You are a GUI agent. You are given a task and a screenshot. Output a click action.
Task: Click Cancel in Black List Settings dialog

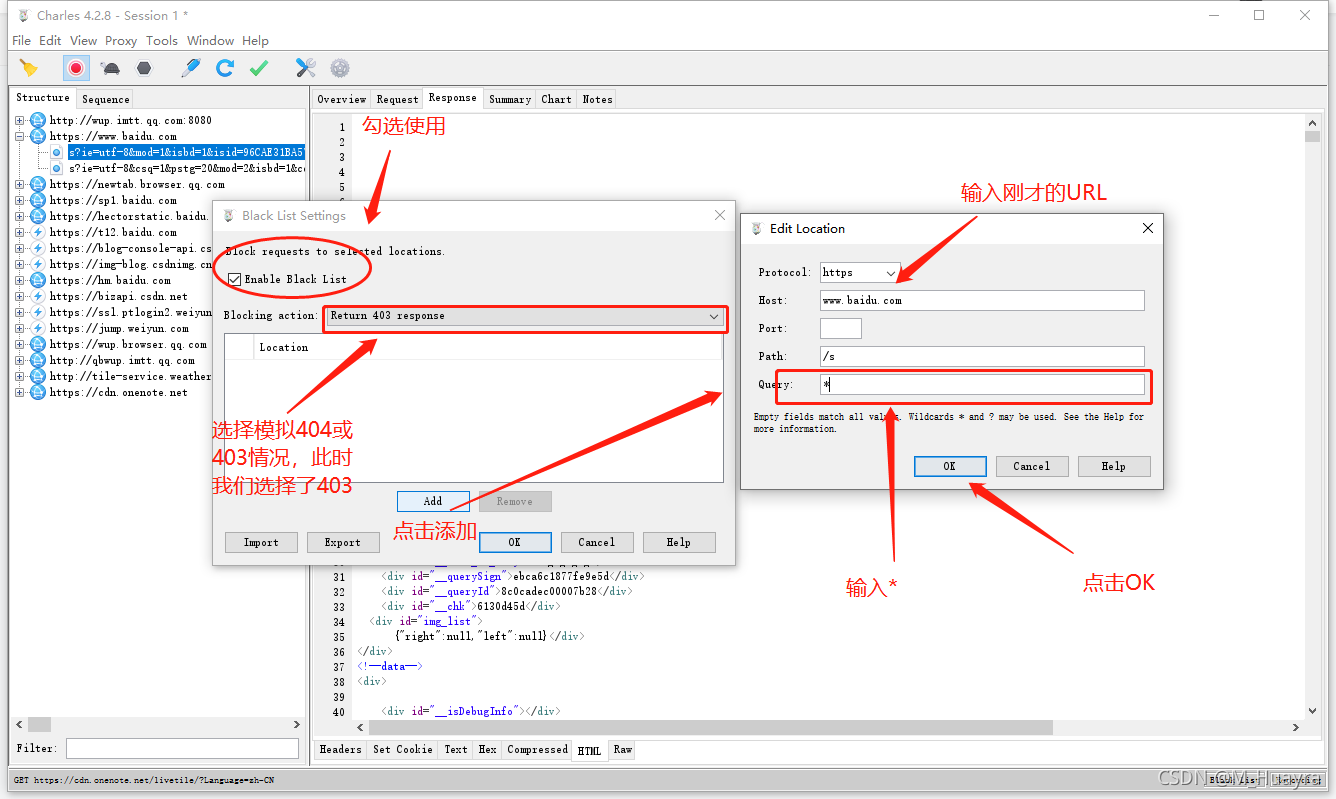point(597,542)
